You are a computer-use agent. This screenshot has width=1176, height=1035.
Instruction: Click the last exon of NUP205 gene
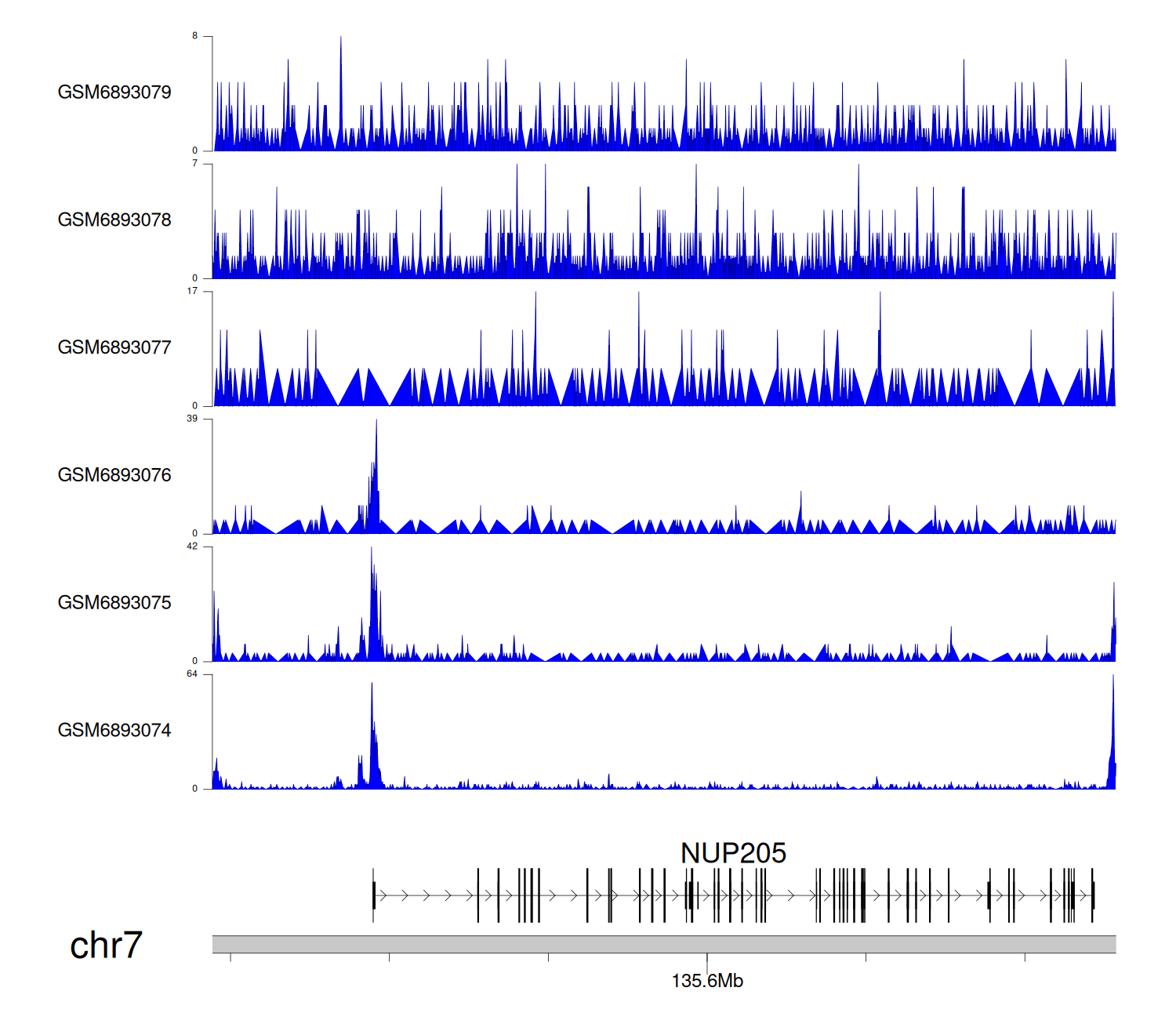tap(1093, 895)
